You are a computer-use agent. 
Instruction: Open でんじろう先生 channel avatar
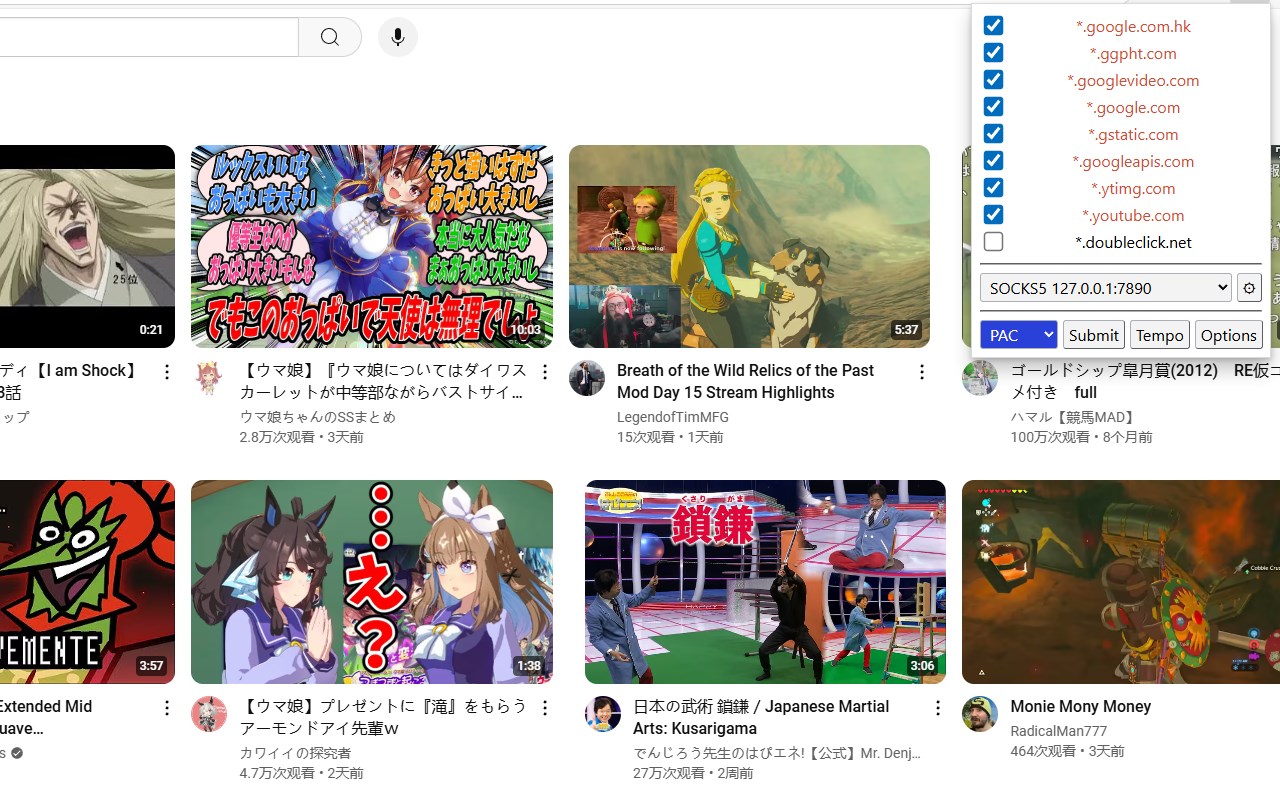[603, 714]
